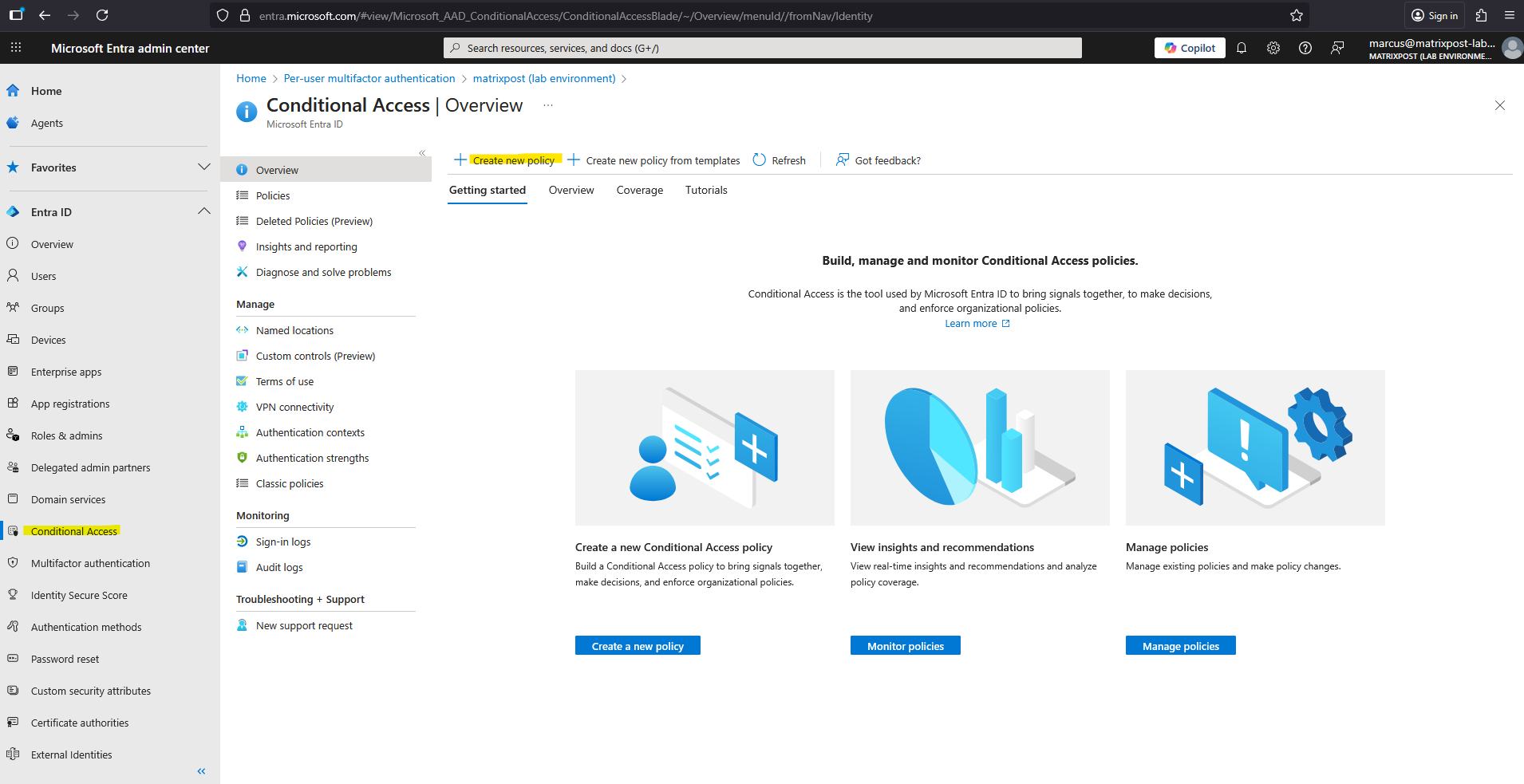The height and width of the screenshot is (784, 1524).
Task: Click the Devices icon in sidebar
Action: [x=13, y=340]
